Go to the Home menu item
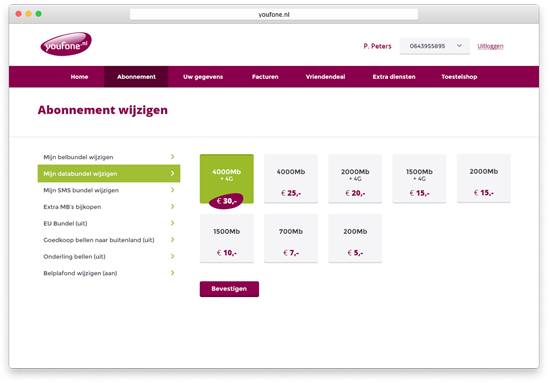 79,77
